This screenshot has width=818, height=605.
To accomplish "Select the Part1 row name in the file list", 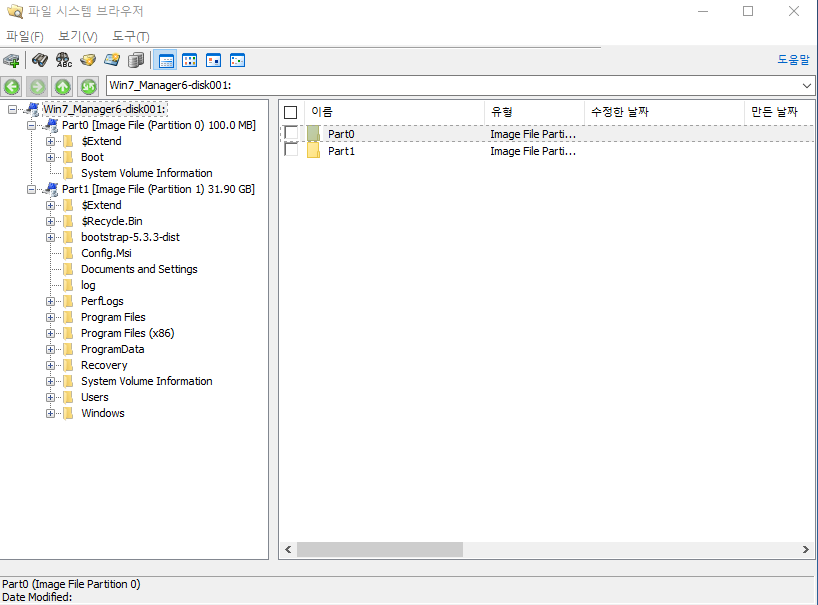I will coord(341,151).
